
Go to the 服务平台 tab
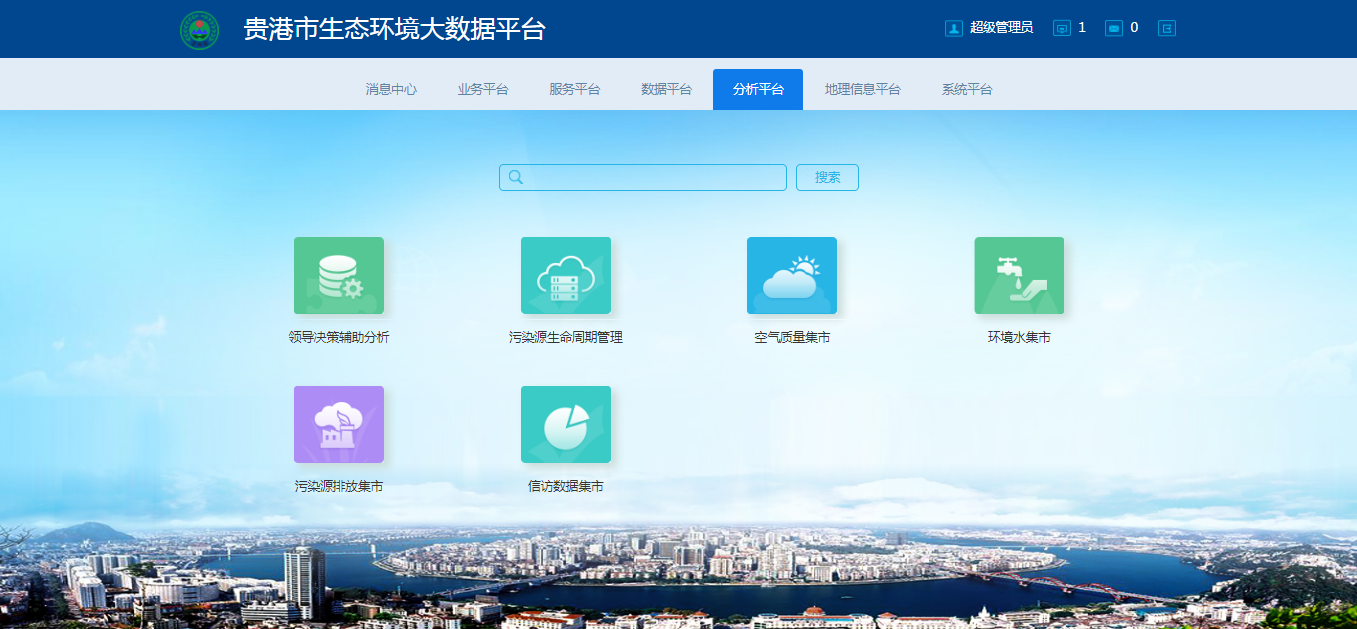574,89
